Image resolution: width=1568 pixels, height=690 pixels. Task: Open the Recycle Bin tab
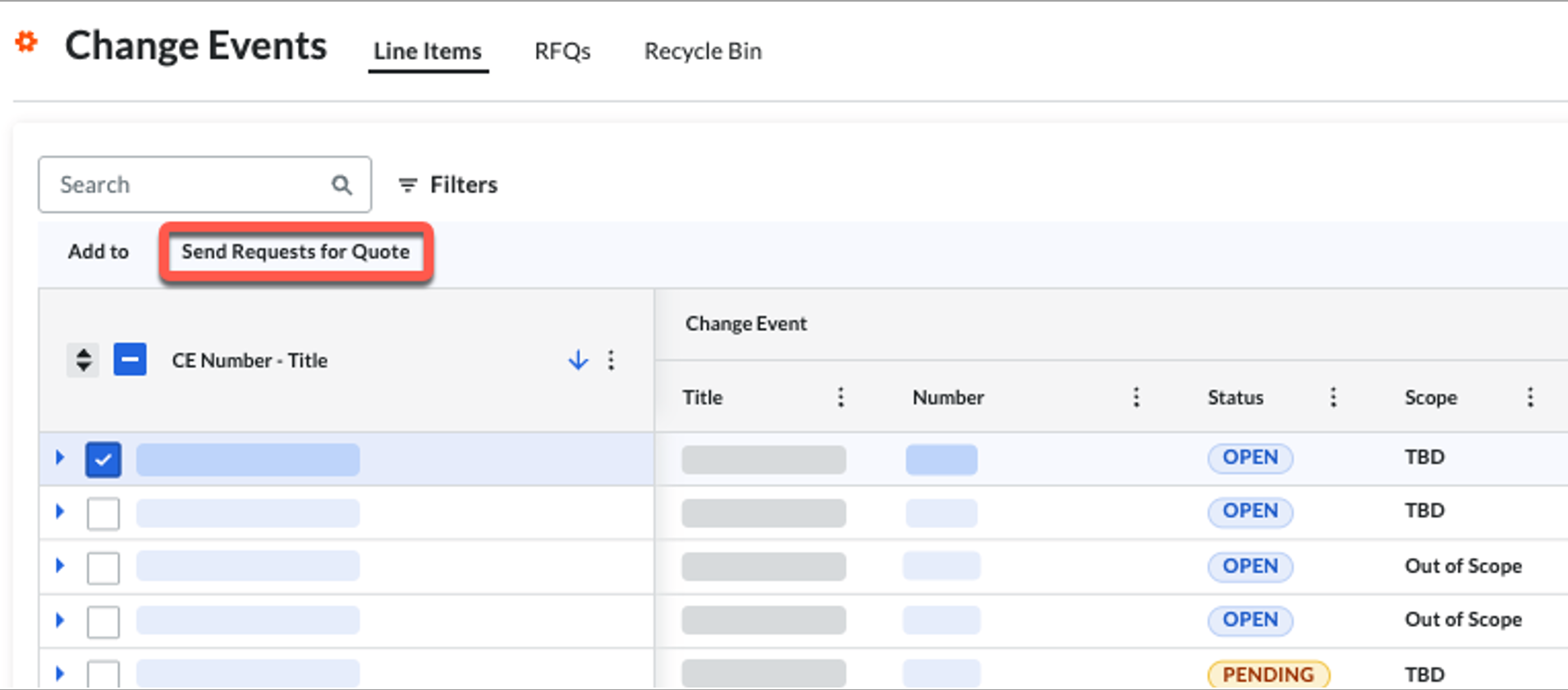tap(703, 51)
